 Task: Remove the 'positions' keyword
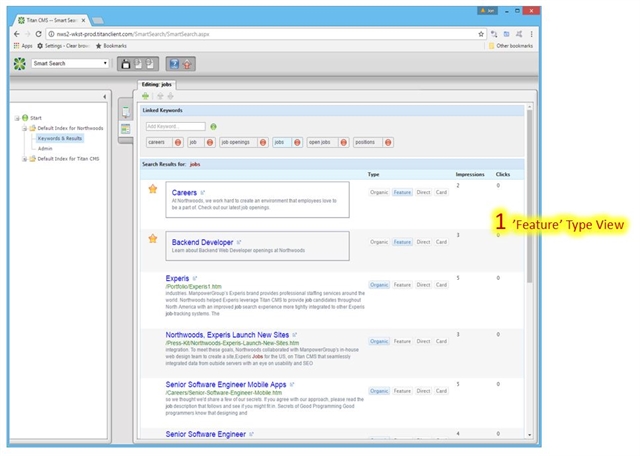[388, 142]
